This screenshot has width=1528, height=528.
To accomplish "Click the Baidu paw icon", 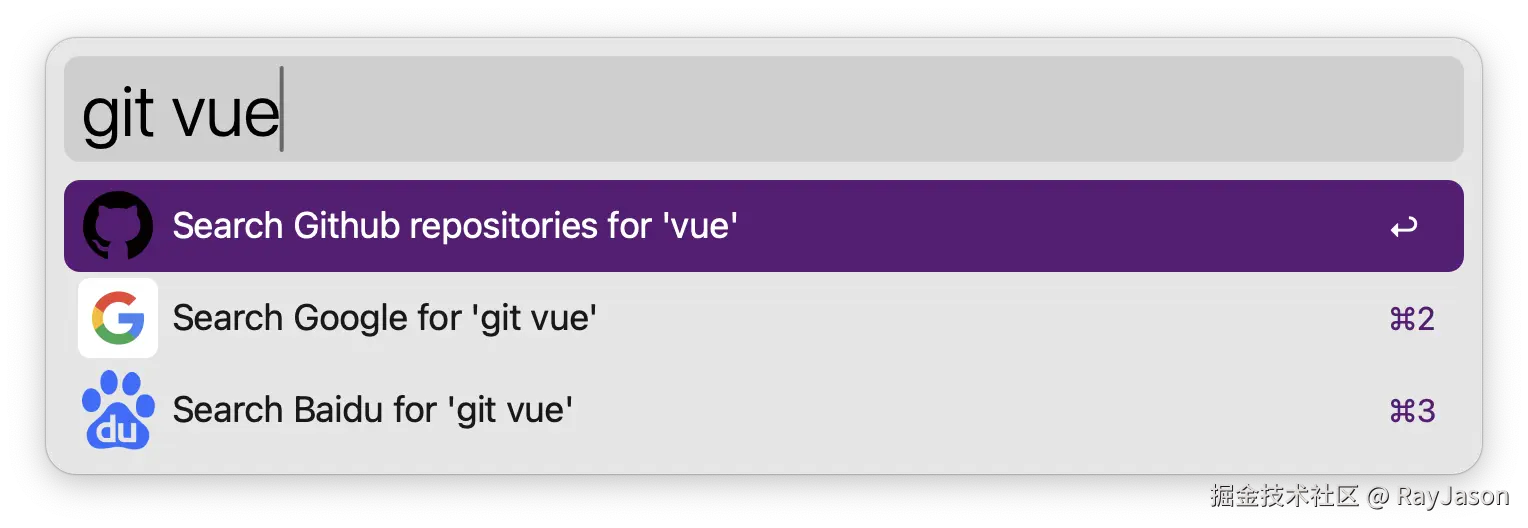I will tap(118, 410).
